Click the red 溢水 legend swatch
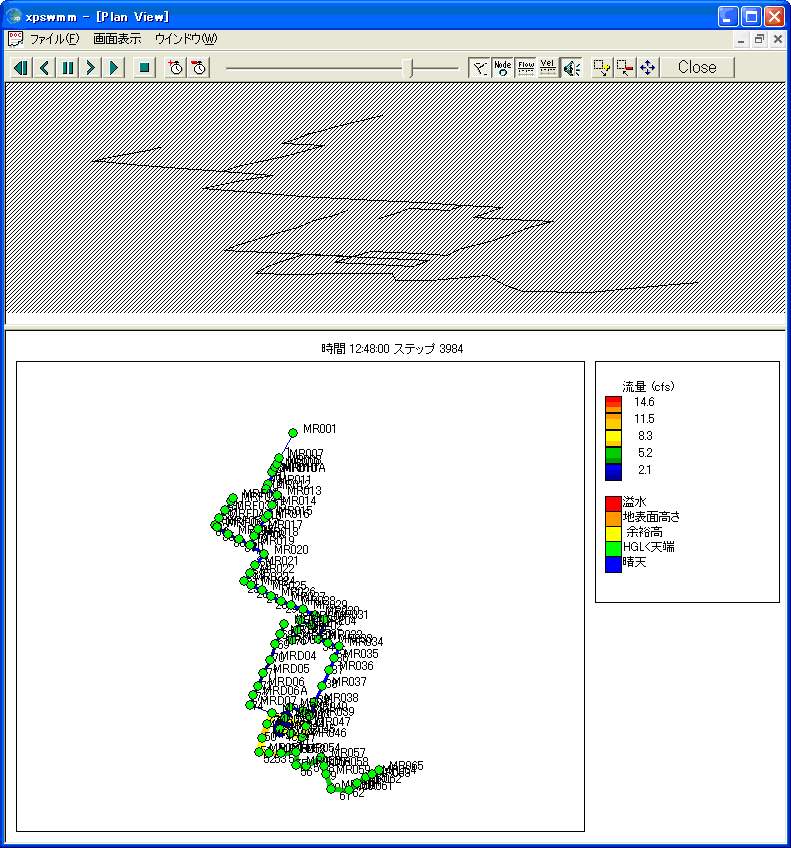Viewport: 791px width, 848px height. [x=613, y=503]
